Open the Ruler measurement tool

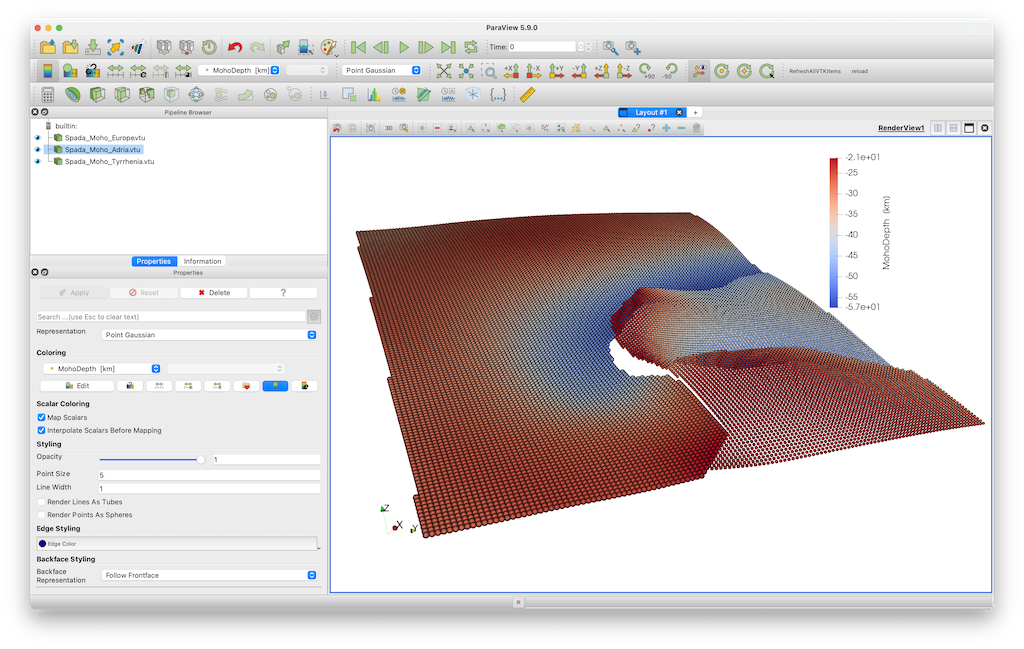pyautogui.click(x=528, y=95)
